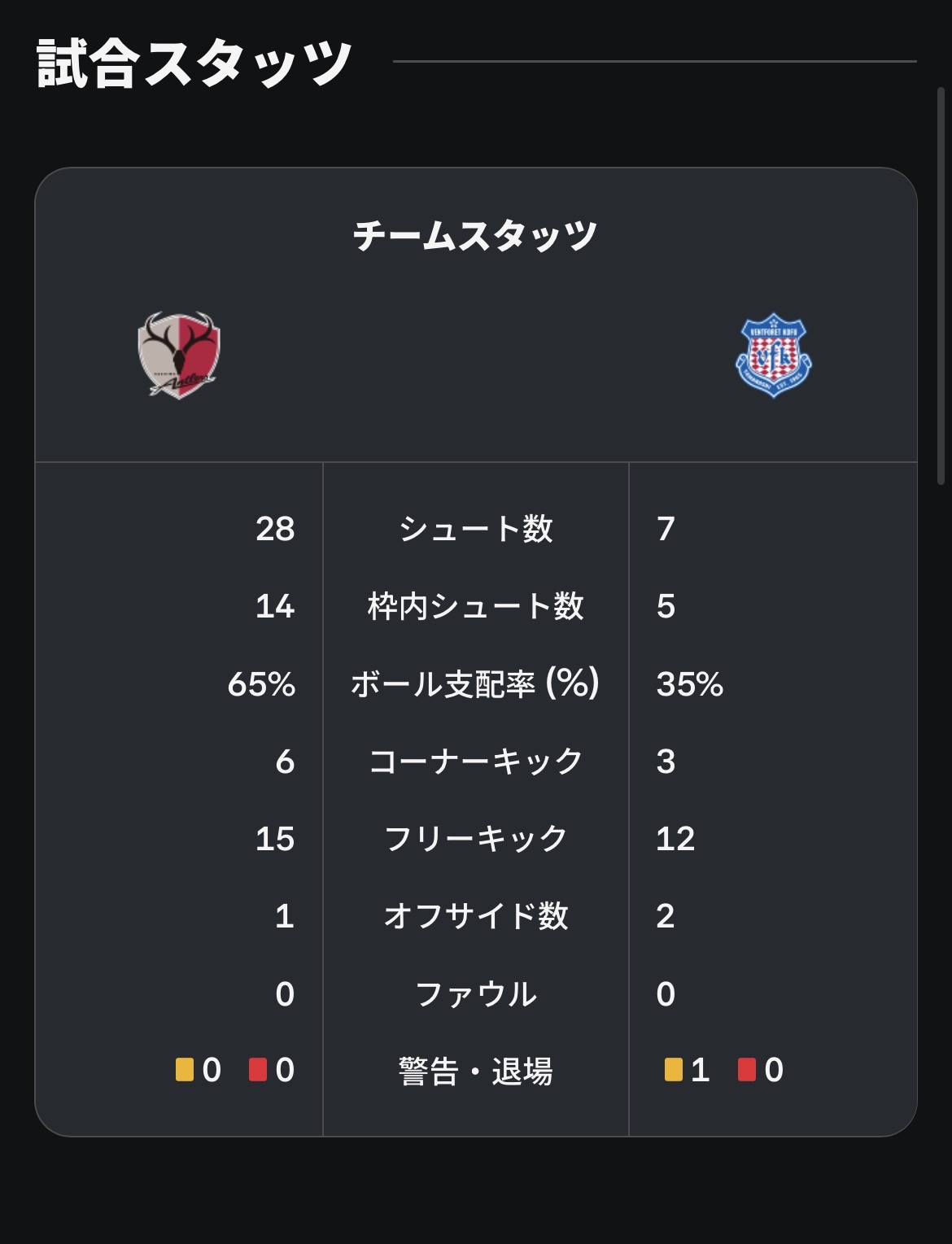Click home possession value 65%

click(261, 684)
